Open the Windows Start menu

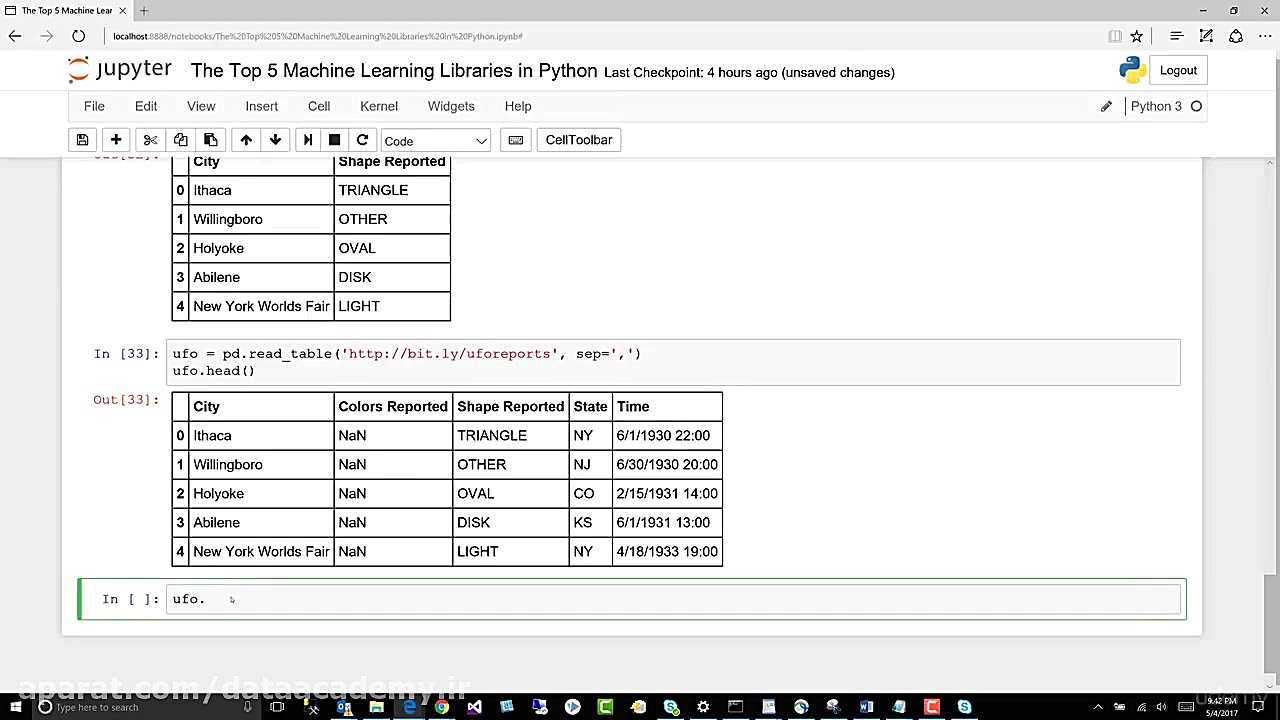pos(15,707)
